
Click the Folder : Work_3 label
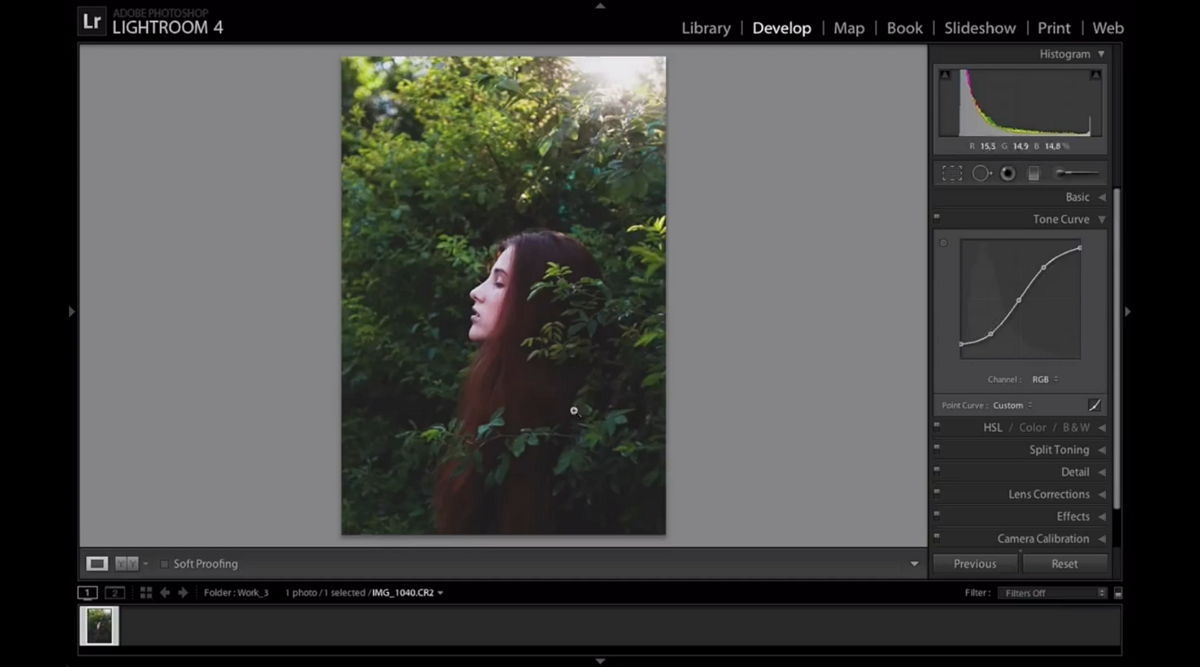(236, 593)
